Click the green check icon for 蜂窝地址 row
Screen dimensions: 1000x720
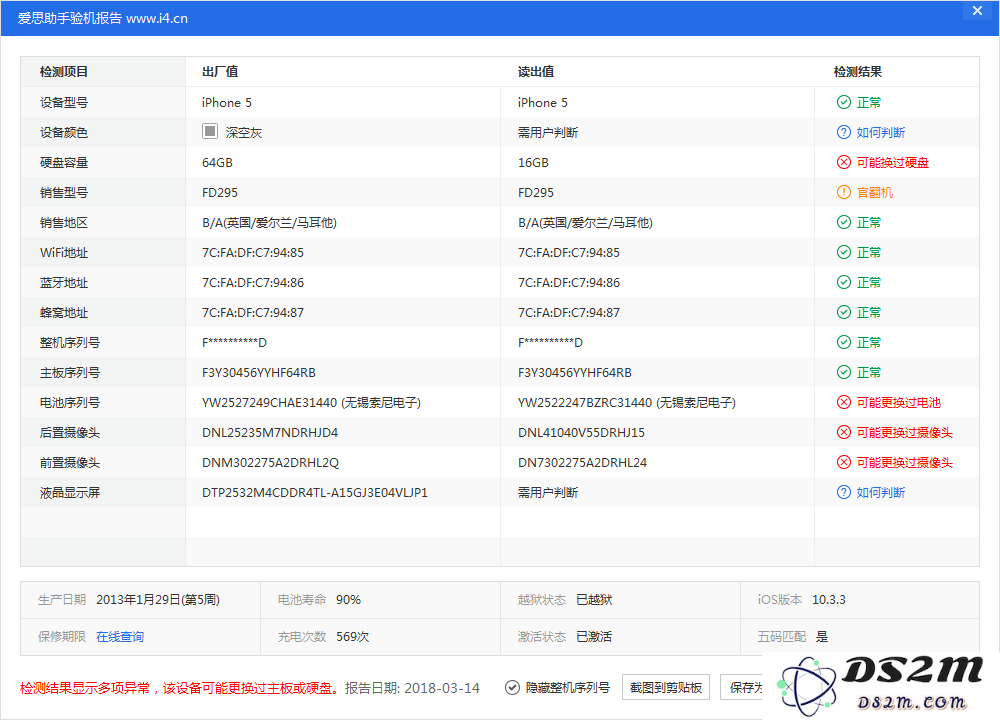pyautogui.click(x=843, y=312)
